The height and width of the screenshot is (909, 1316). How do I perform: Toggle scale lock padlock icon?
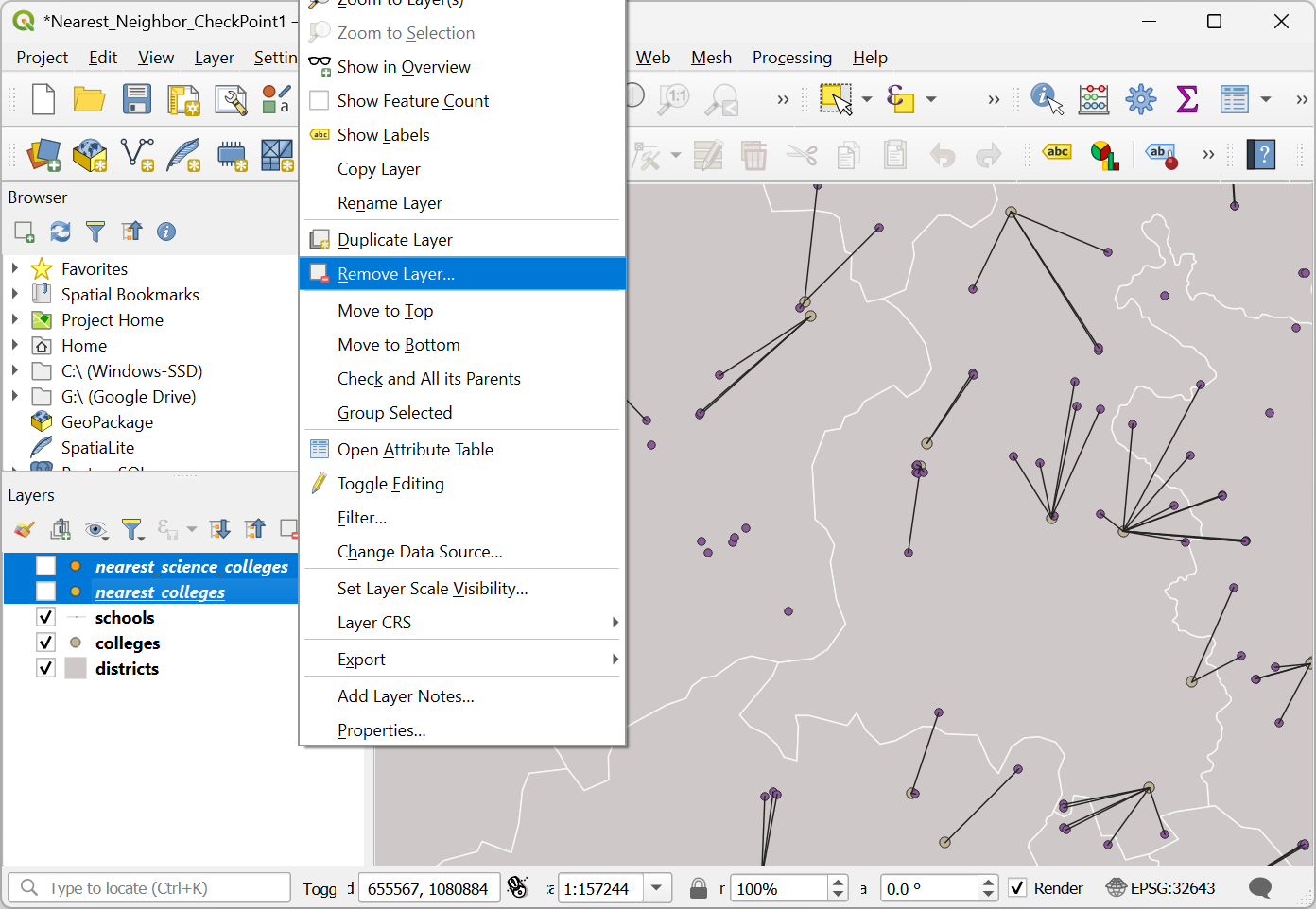tap(699, 888)
